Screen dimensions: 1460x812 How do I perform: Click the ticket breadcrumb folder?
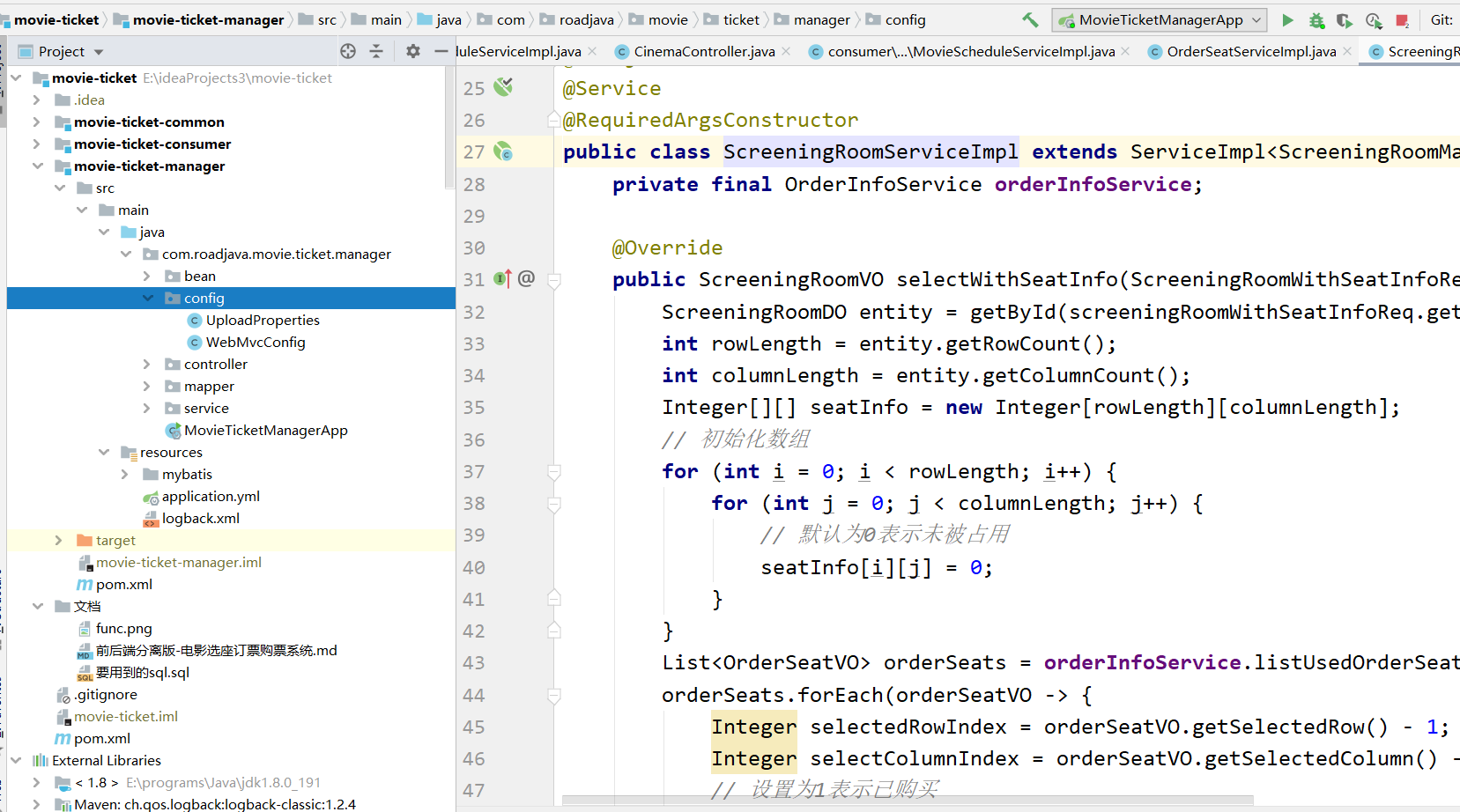741,19
